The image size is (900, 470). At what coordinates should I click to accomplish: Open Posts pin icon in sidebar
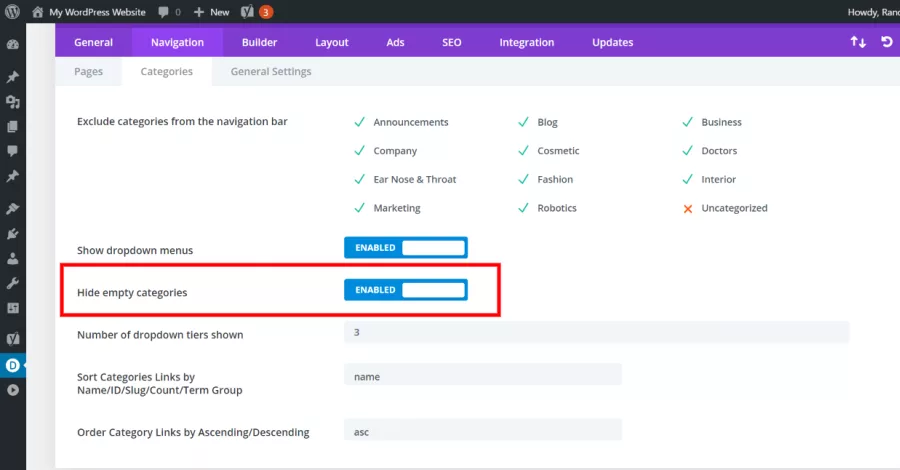[13, 77]
